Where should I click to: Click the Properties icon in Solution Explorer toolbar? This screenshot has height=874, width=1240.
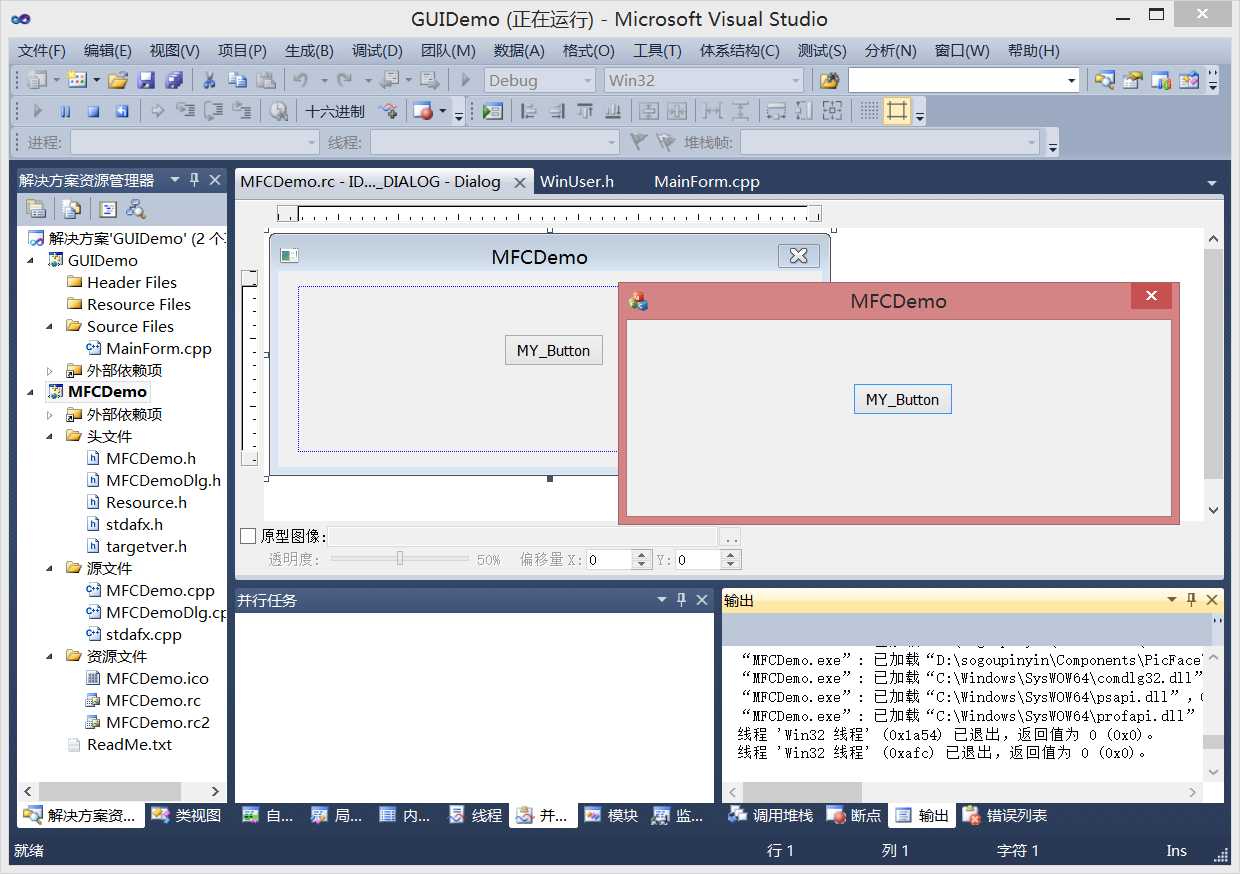36,209
